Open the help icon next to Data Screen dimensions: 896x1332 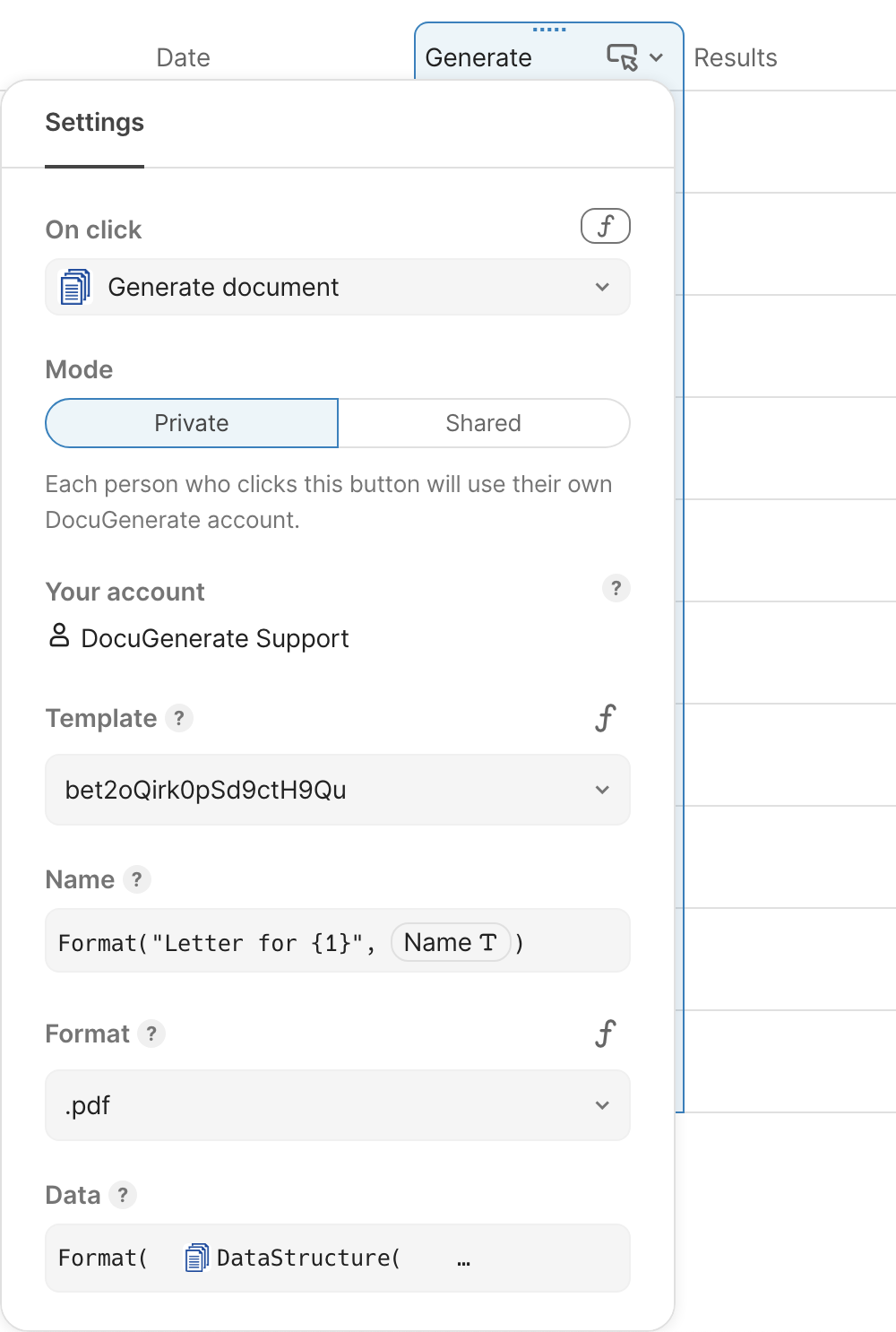(124, 1195)
